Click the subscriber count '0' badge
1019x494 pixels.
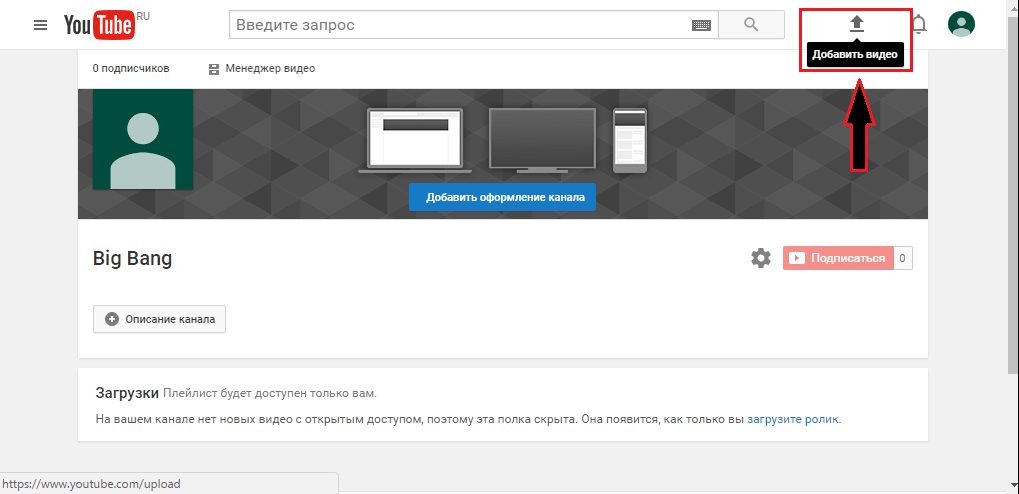tap(903, 258)
